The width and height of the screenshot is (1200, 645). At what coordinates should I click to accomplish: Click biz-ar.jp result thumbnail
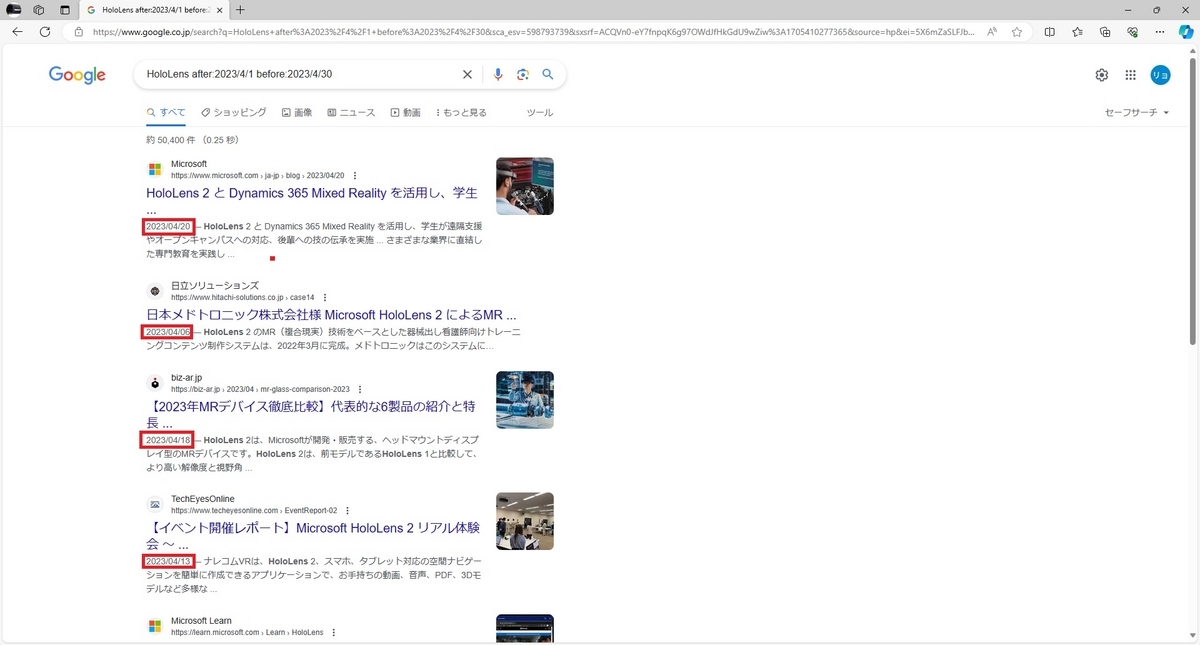(x=525, y=400)
